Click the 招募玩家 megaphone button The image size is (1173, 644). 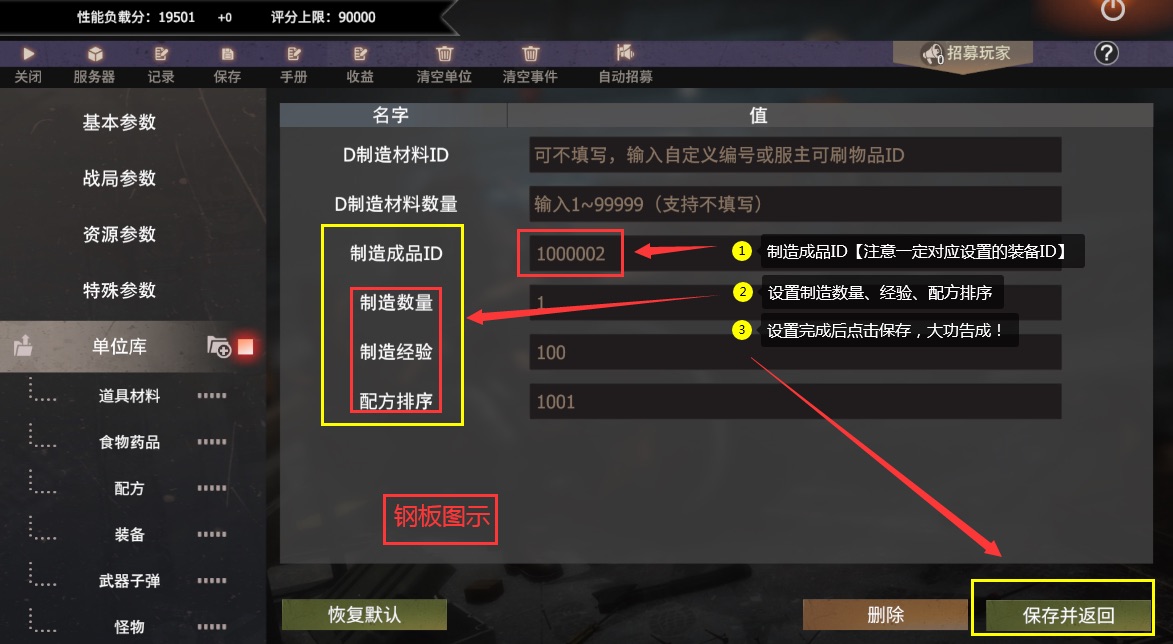(x=964, y=54)
